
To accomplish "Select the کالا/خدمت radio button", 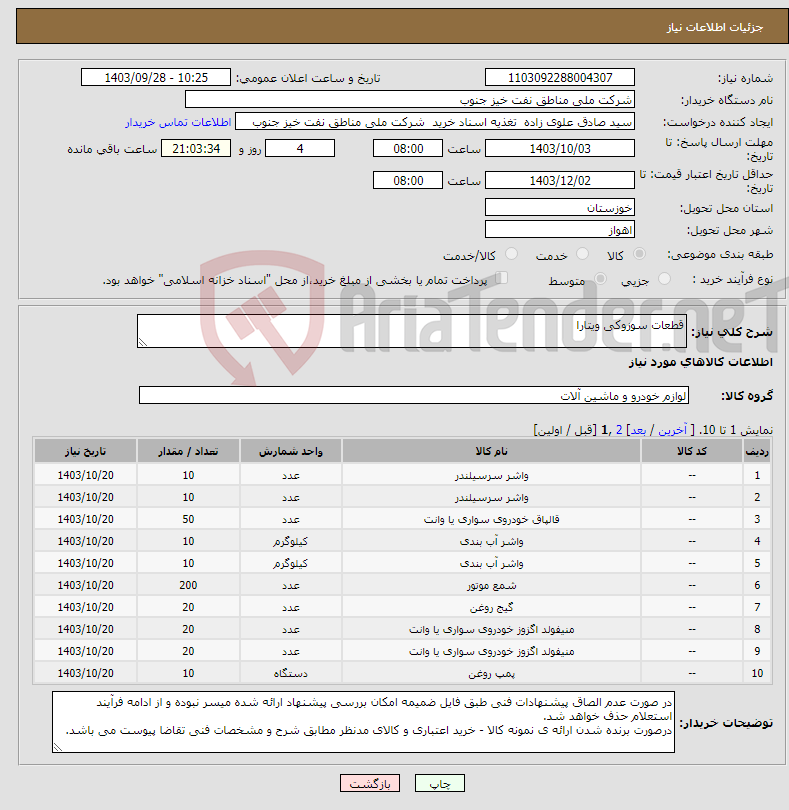I will [x=511, y=254].
